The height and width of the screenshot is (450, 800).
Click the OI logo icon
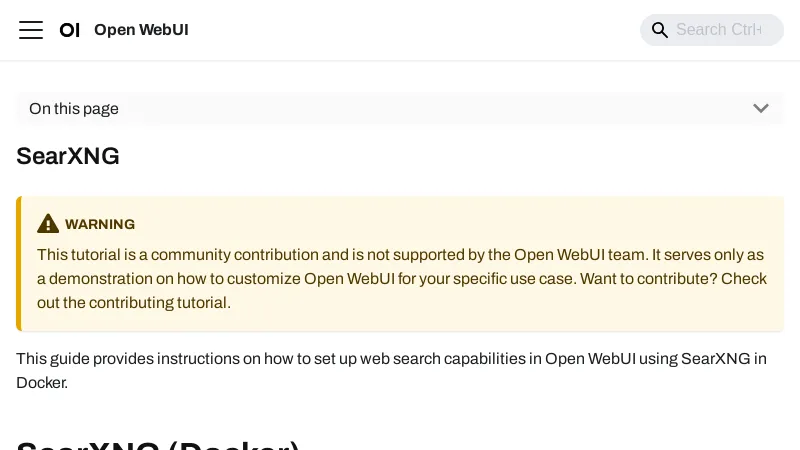pos(69,30)
